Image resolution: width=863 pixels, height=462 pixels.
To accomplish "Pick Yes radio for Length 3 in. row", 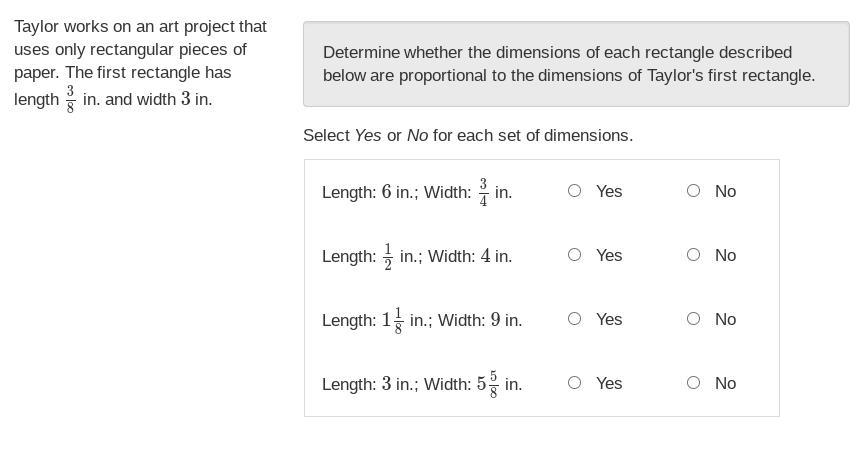I will click(574, 383).
